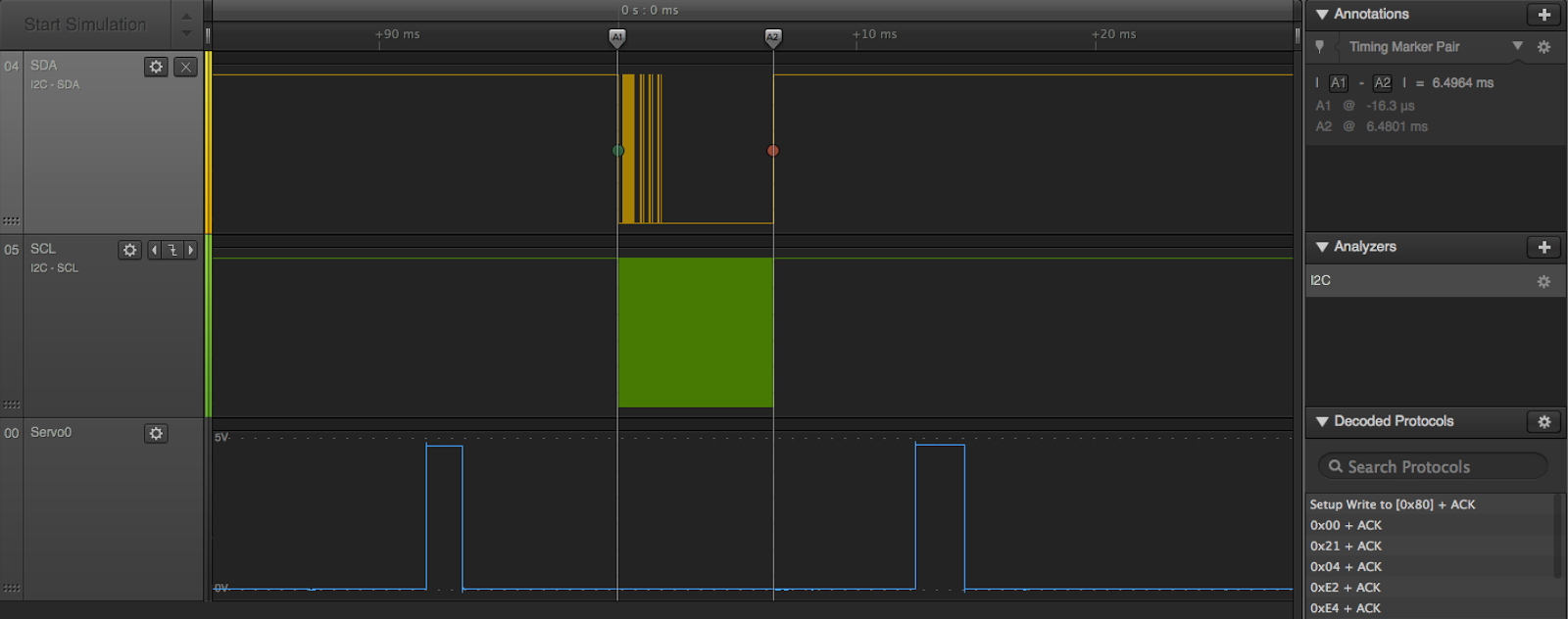Add a new annotation with plus

(x=1543, y=15)
